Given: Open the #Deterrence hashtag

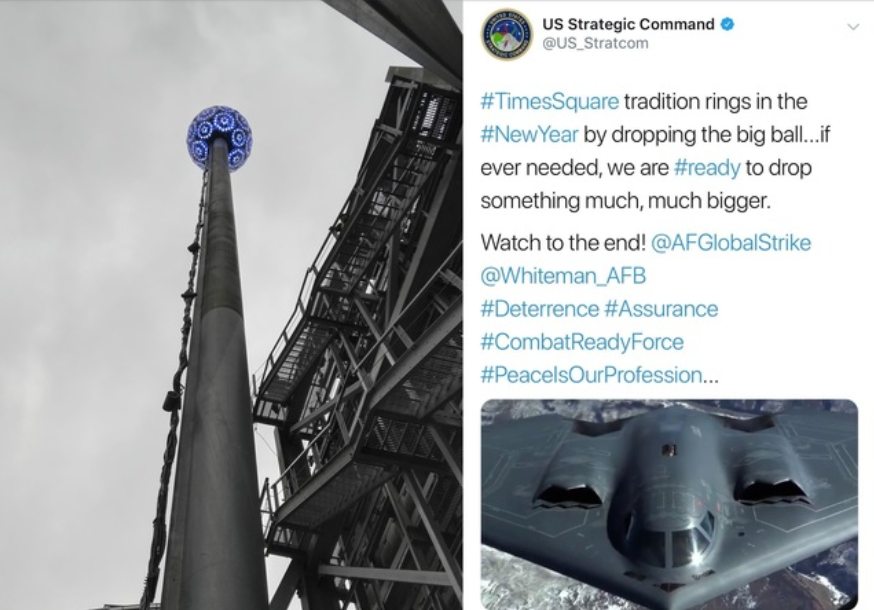Looking at the screenshot, I should pyautogui.click(x=540, y=309).
